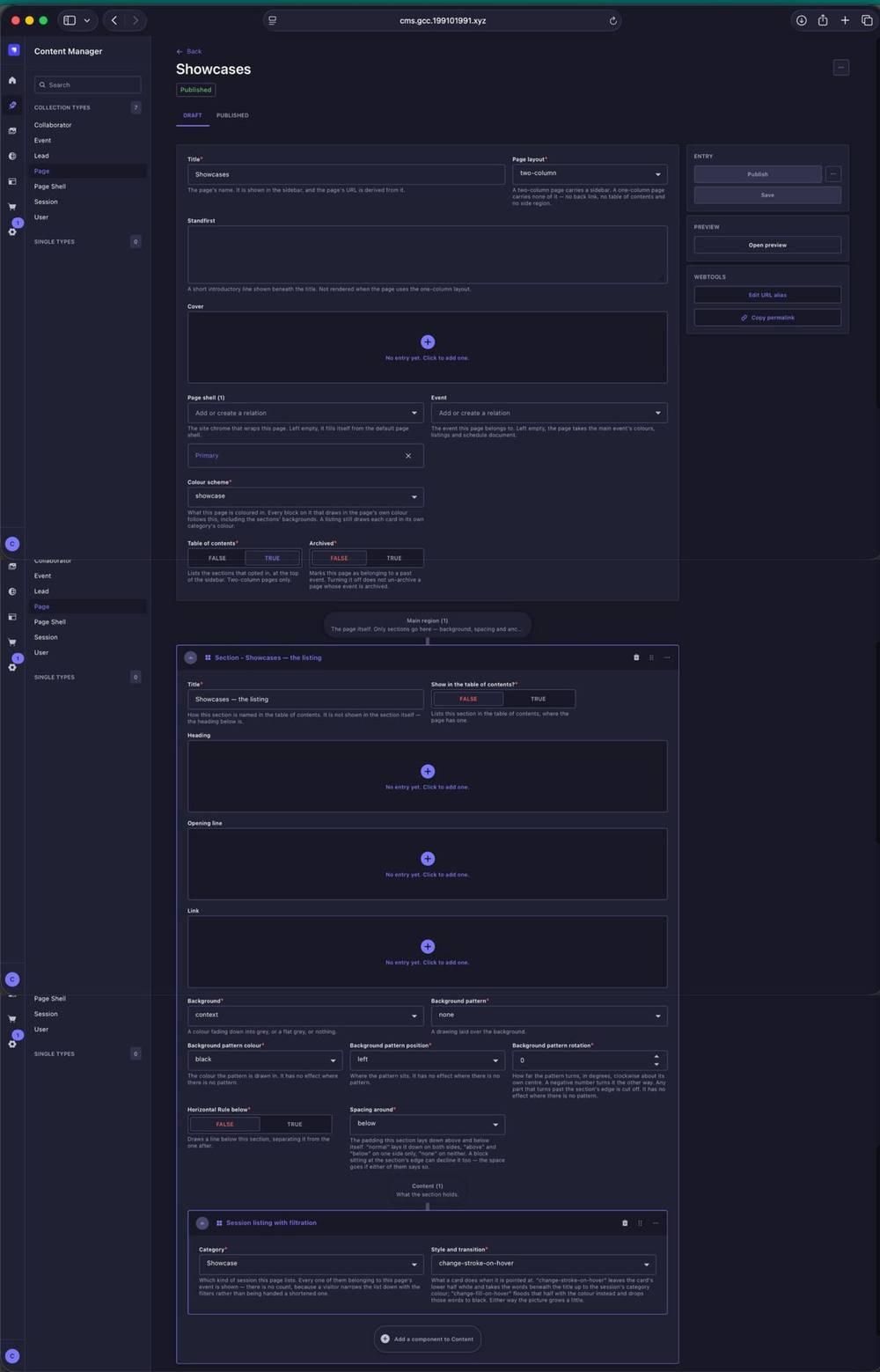Add an Opening line entry with plus icon
This screenshot has width=880, height=1372.
point(428,858)
